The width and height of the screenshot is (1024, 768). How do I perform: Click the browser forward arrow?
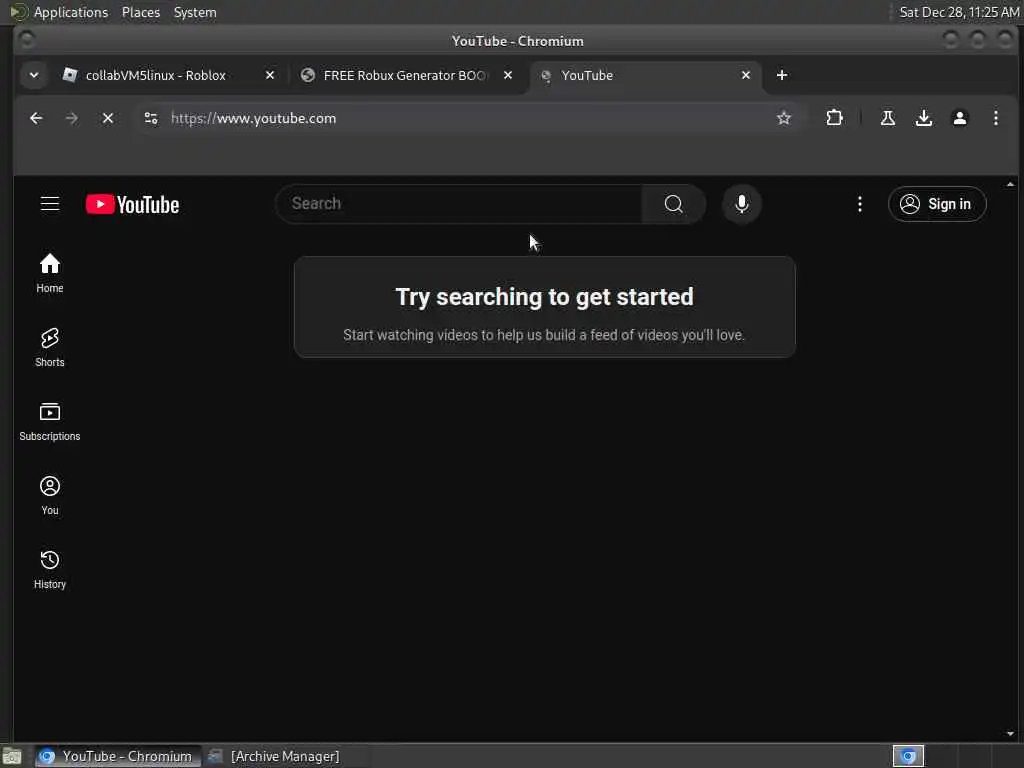tap(72, 118)
